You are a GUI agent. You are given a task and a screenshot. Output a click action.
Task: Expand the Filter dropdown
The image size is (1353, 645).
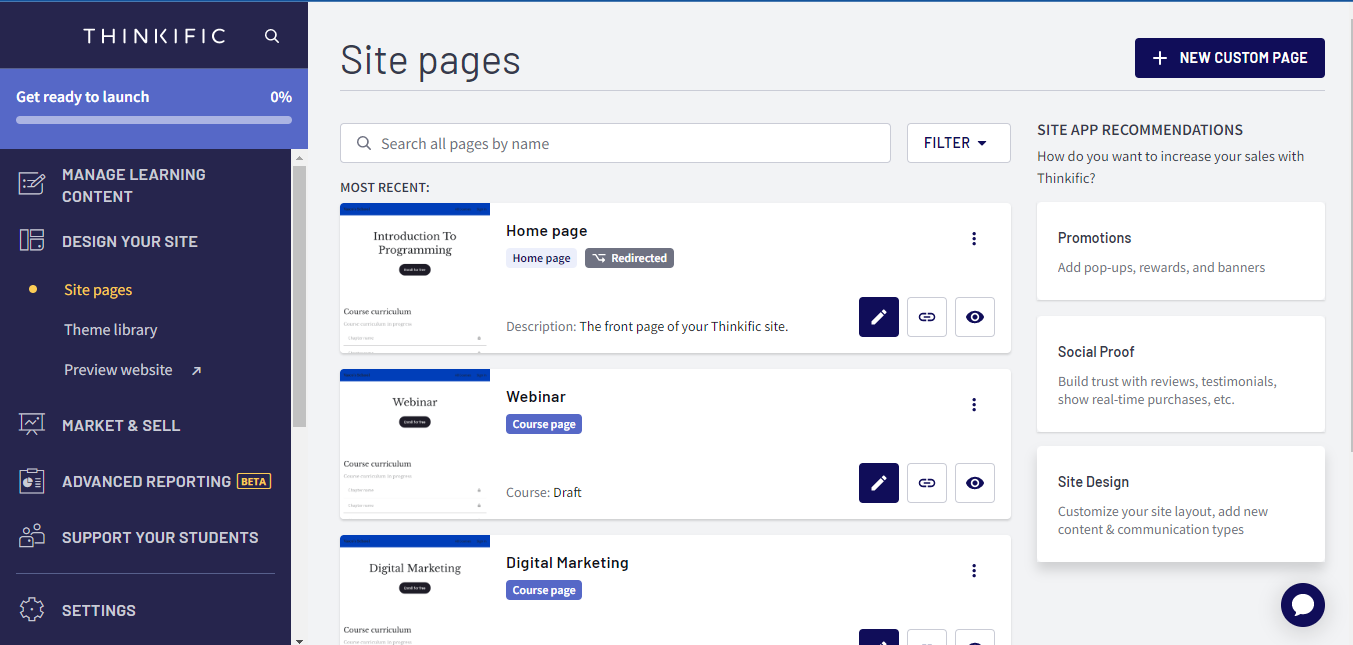(959, 143)
